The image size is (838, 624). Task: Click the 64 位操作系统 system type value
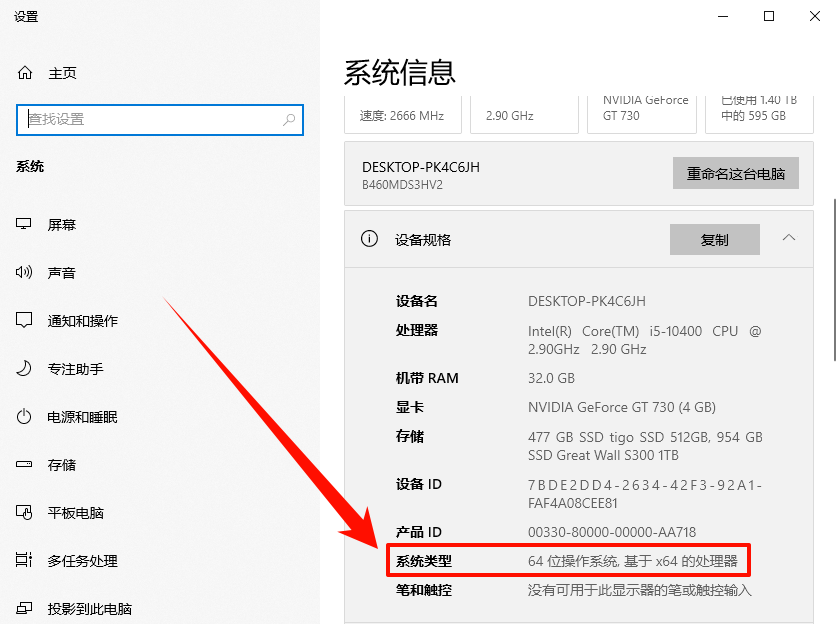[633, 561]
